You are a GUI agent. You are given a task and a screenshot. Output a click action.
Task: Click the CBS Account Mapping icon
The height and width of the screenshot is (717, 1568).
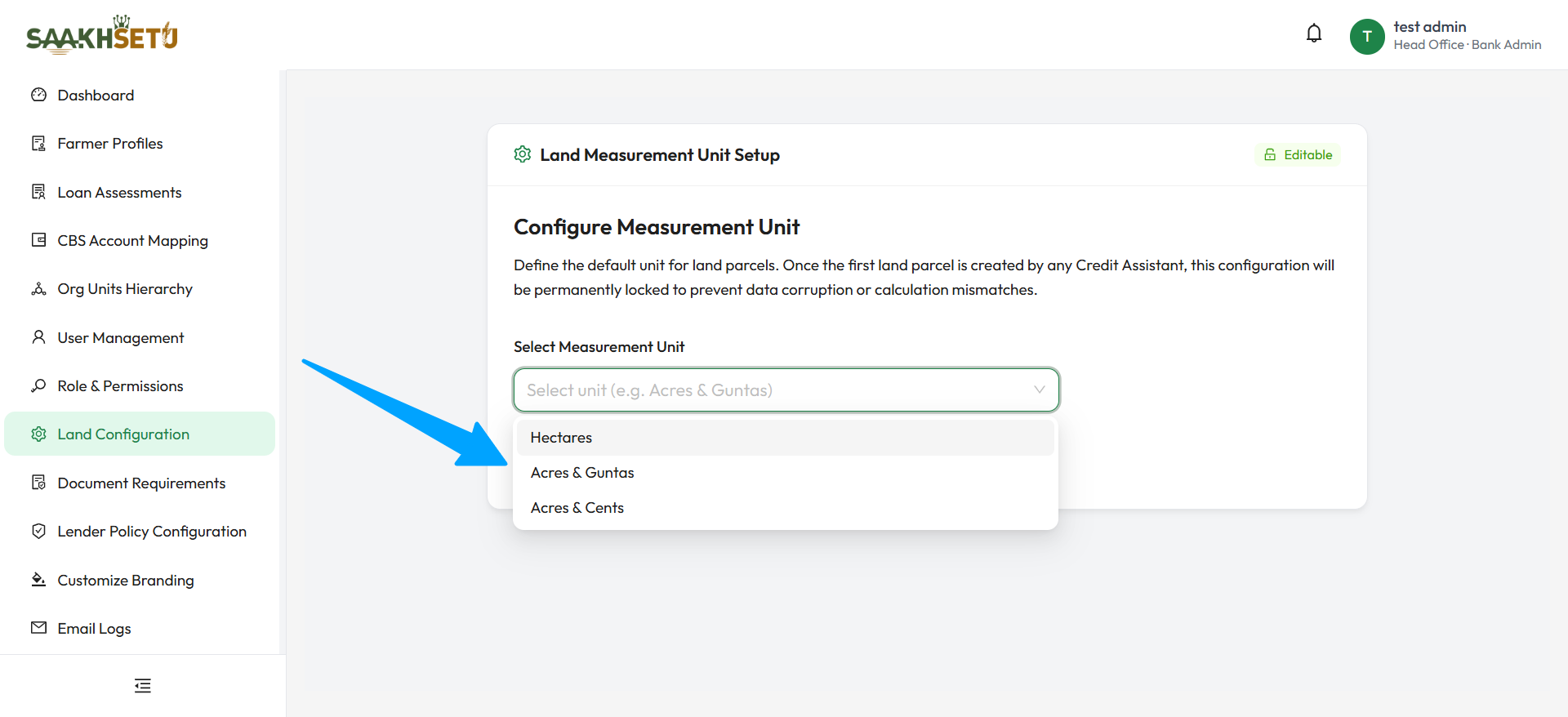[38, 240]
